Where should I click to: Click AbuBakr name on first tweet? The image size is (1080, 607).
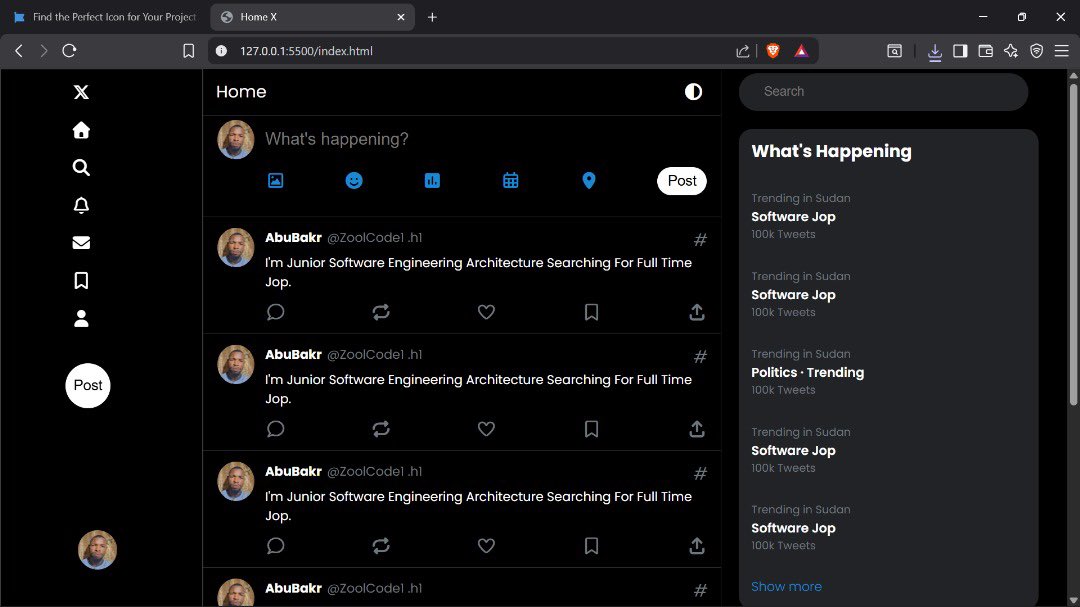(293, 238)
